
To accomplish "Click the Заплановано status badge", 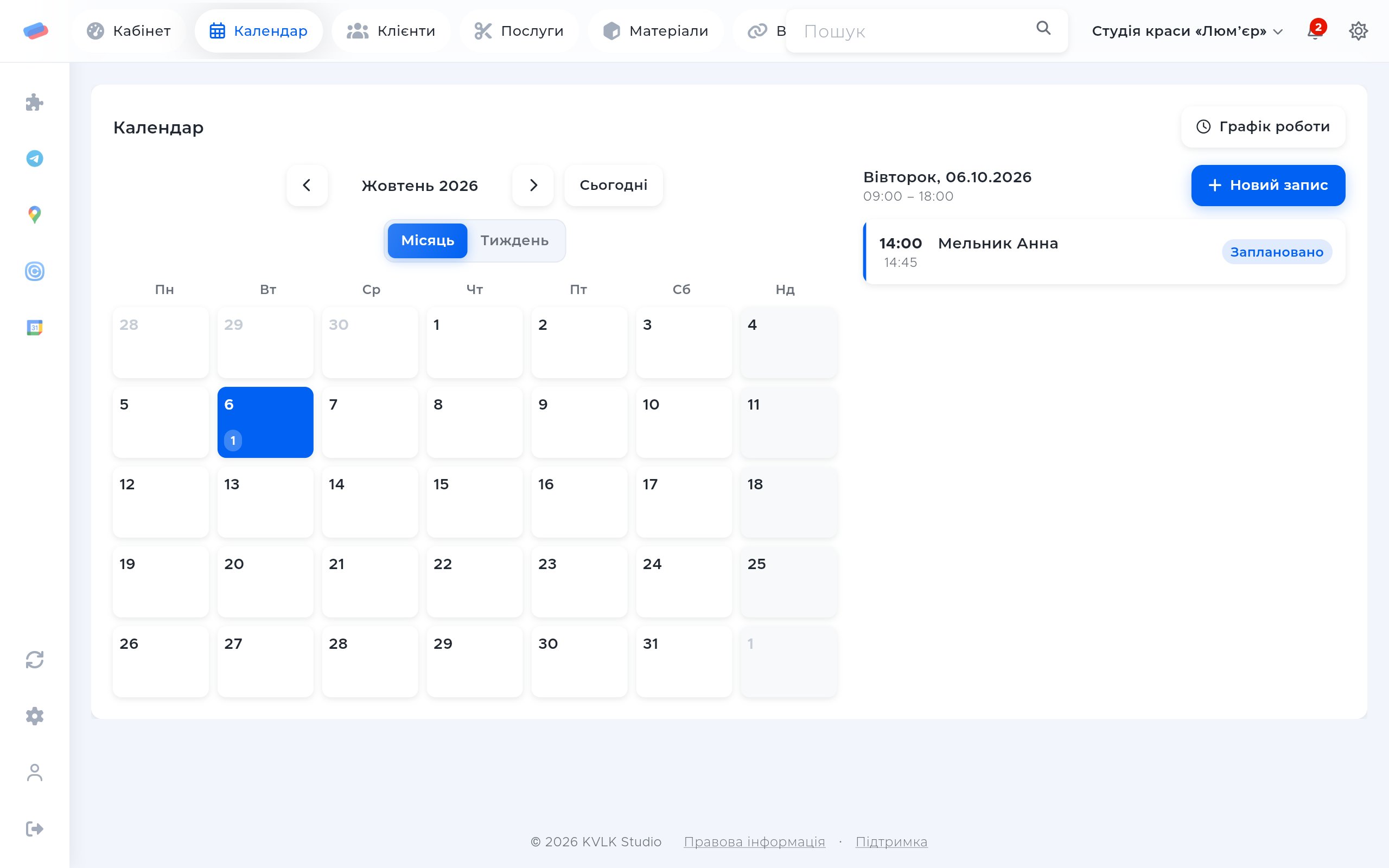I will 1277,252.
